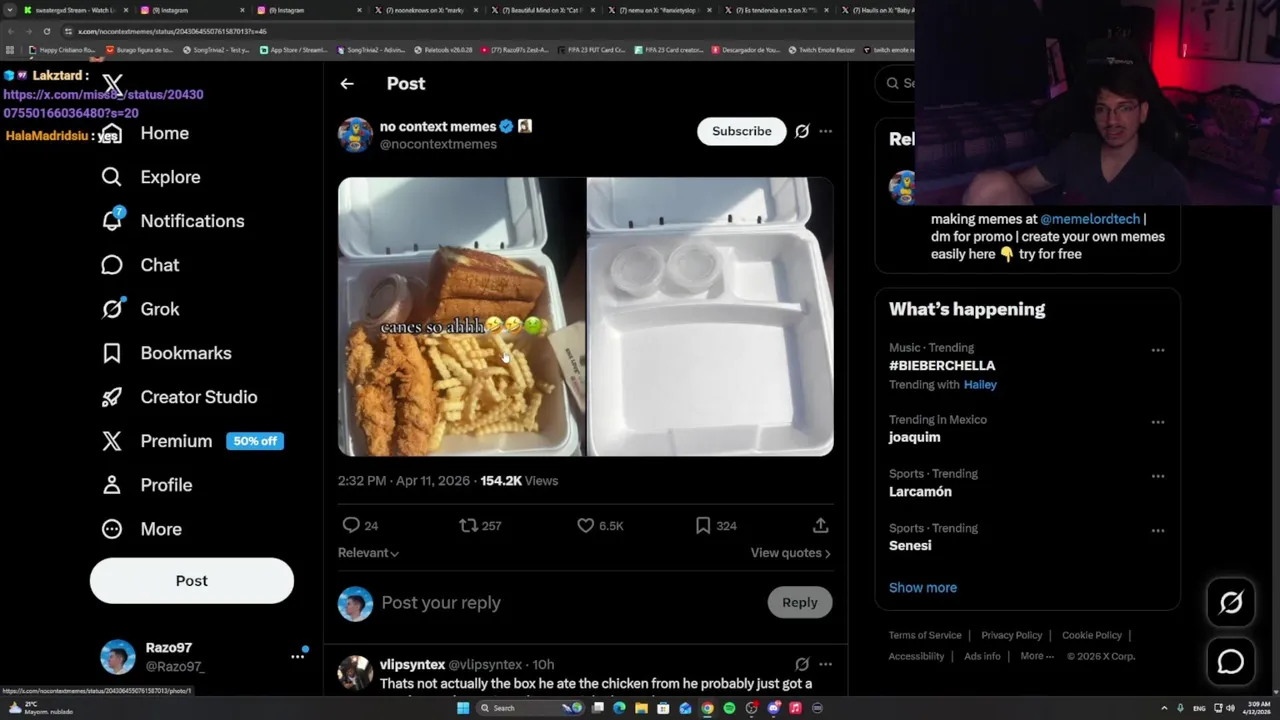This screenshot has height=720, width=1280.
Task: Open more options for joaquim trend
Action: [x=1158, y=422]
